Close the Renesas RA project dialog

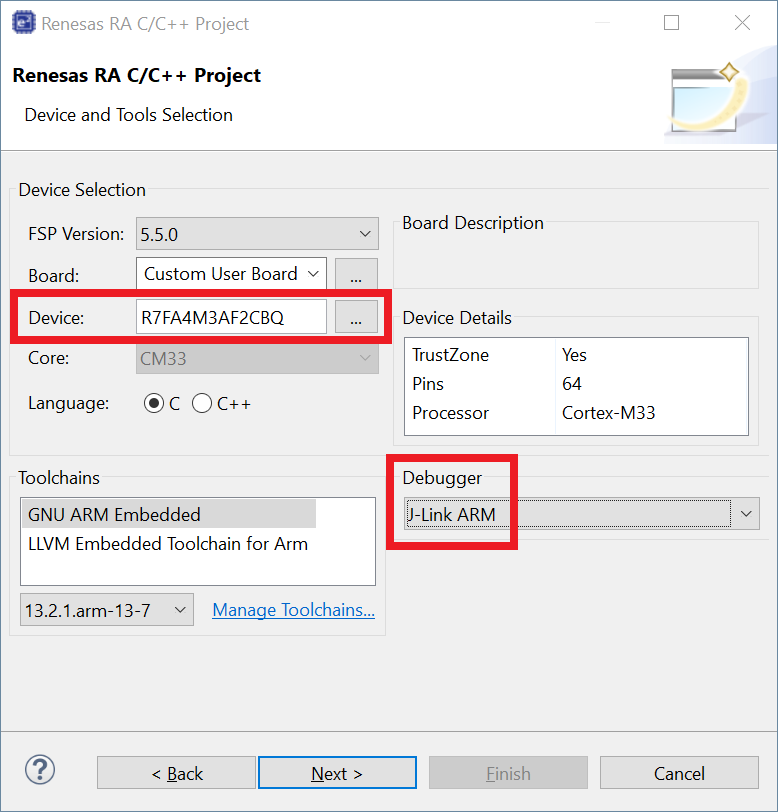[742, 23]
